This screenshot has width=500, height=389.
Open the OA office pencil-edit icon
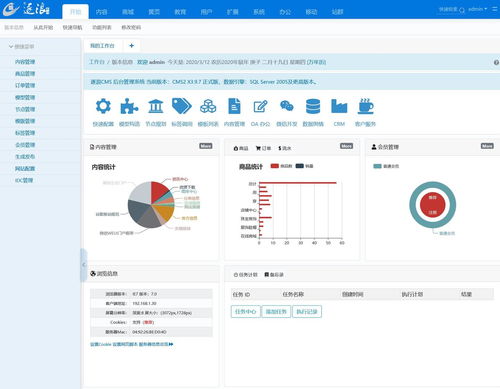pyautogui.click(x=260, y=107)
